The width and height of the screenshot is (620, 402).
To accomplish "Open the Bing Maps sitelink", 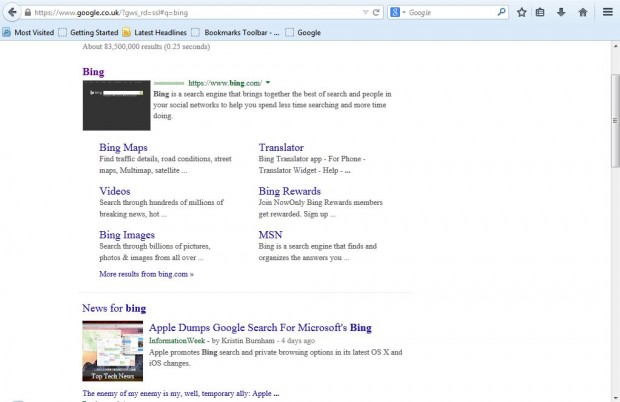I will [123, 147].
